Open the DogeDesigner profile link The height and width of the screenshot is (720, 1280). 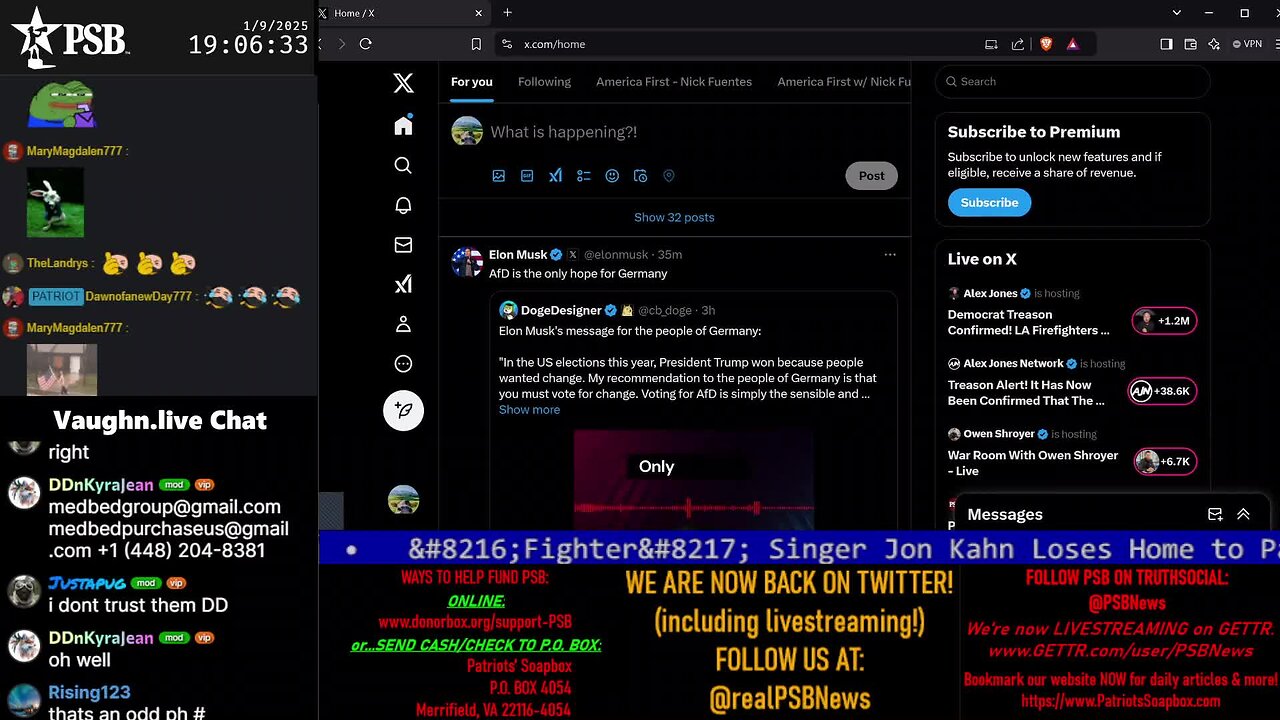(x=561, y=310)
